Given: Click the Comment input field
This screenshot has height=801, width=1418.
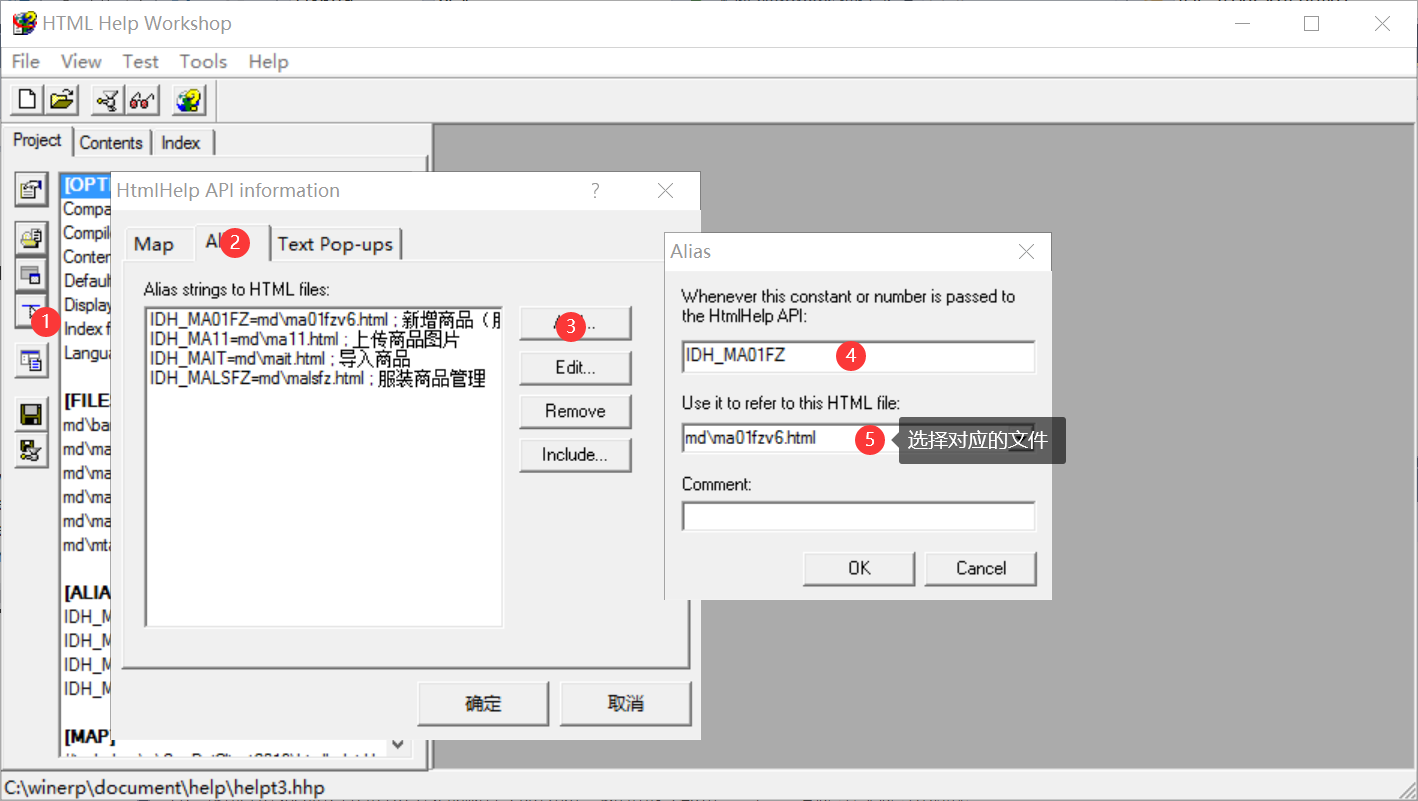Looking at the screenshot, I should tap(858, 516).
